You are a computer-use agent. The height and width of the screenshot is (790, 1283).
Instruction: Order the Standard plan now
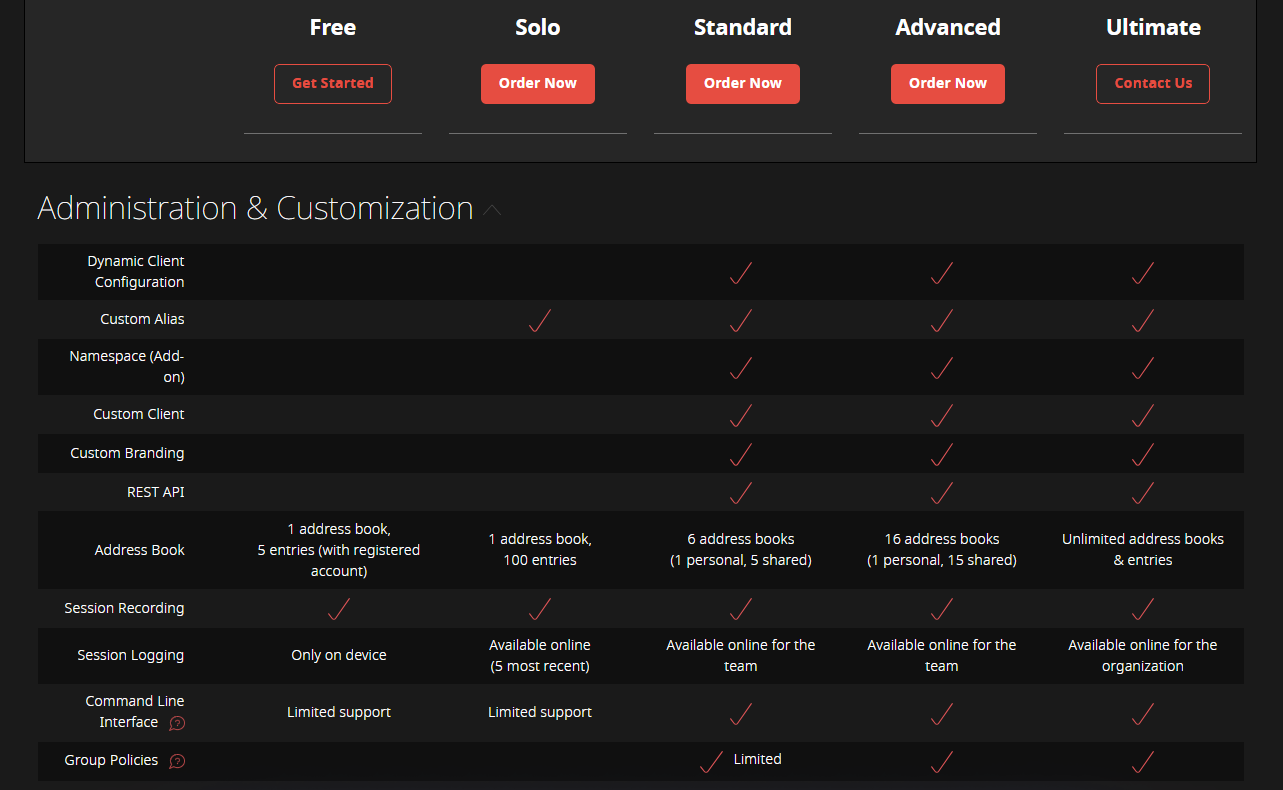coord(742,84)
